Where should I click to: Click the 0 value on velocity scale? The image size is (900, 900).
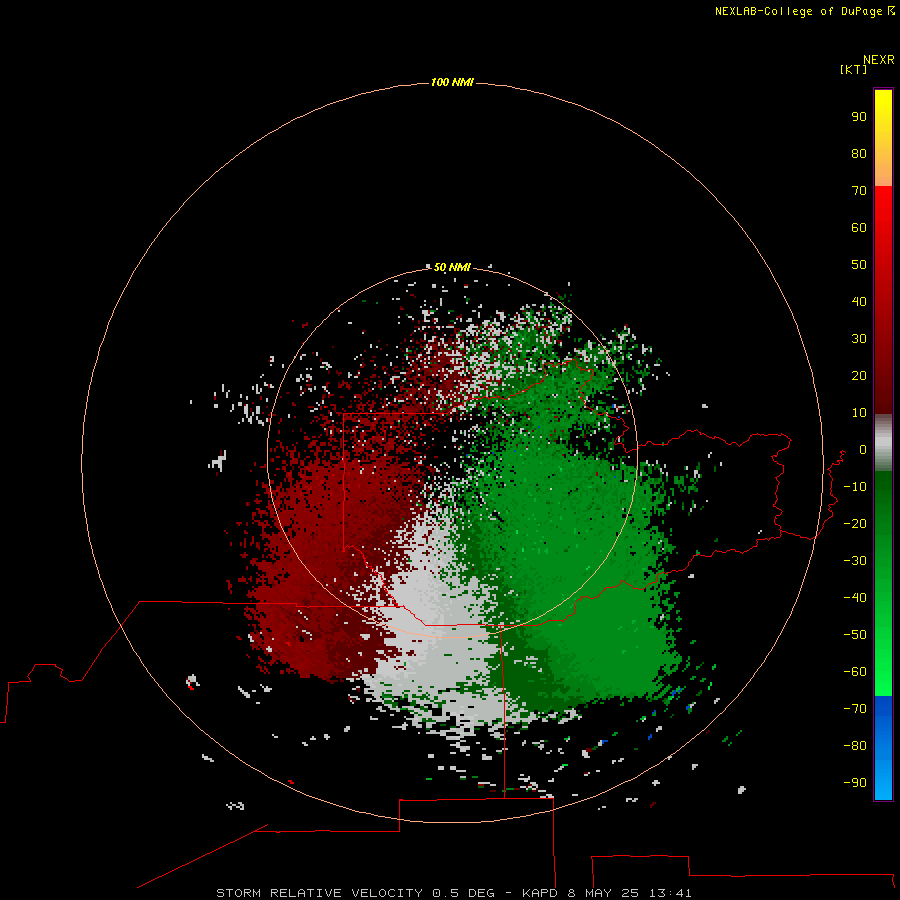tap(863, 450)
